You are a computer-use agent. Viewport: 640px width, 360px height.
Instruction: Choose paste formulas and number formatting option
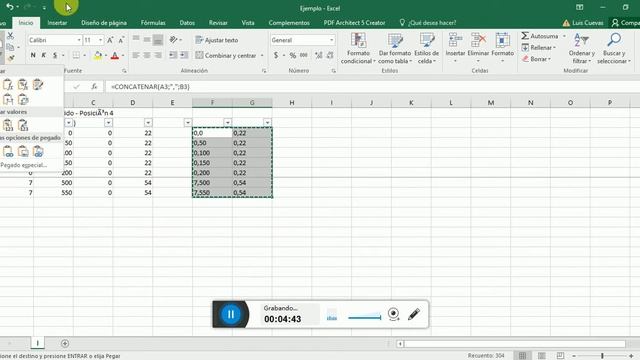click(23, 85)
